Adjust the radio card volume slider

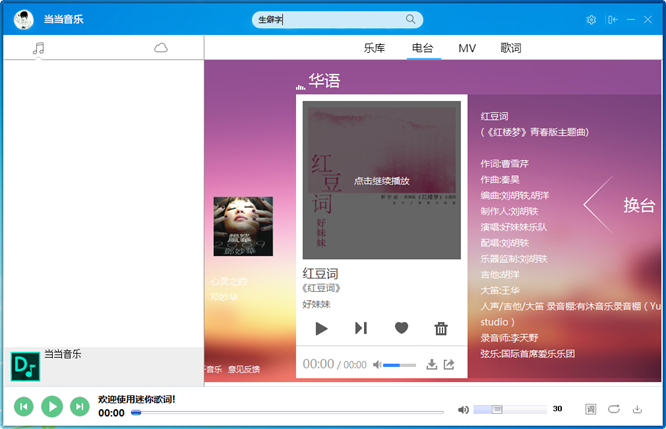pos(399,365)
